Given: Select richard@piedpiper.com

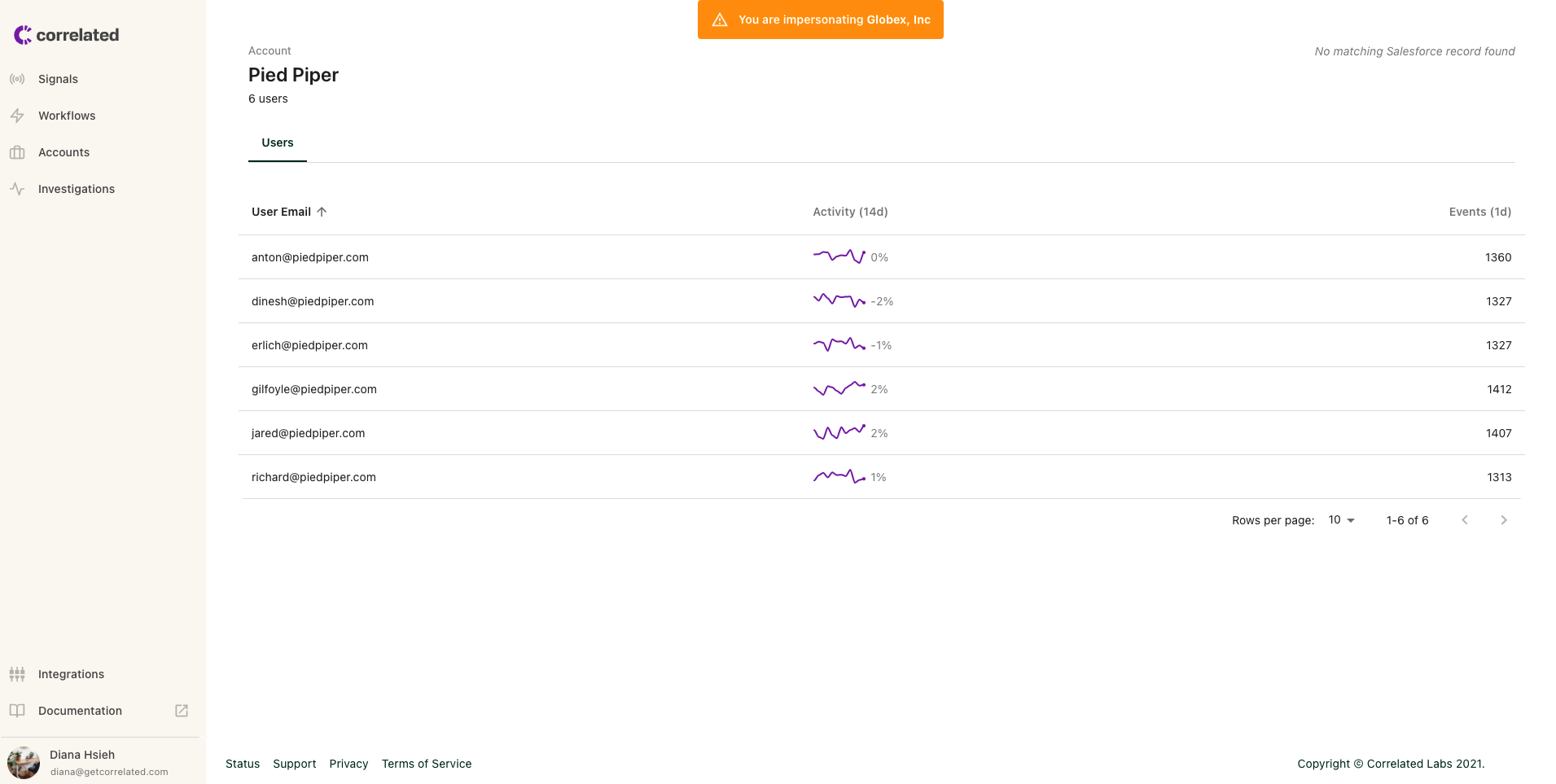Looking at the screenshot, I should pos(313,477).
